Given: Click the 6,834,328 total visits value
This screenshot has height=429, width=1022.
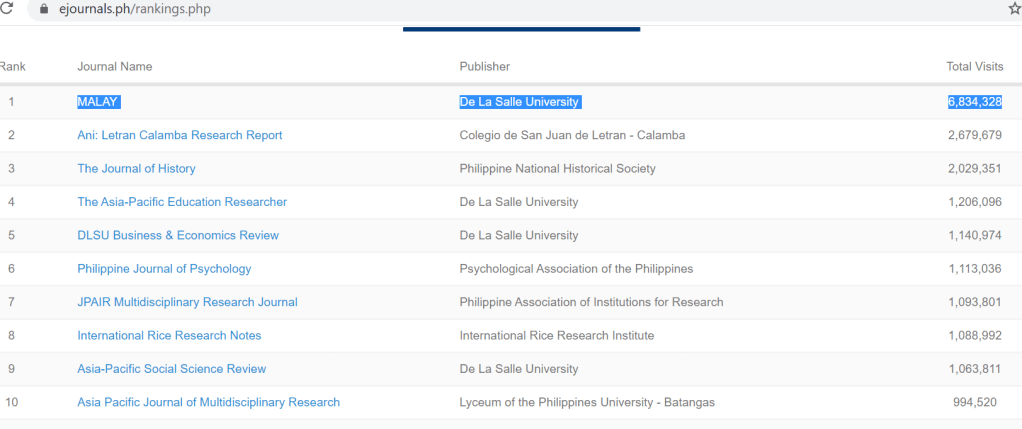Looking at the screenshot, I should [974, 102].
